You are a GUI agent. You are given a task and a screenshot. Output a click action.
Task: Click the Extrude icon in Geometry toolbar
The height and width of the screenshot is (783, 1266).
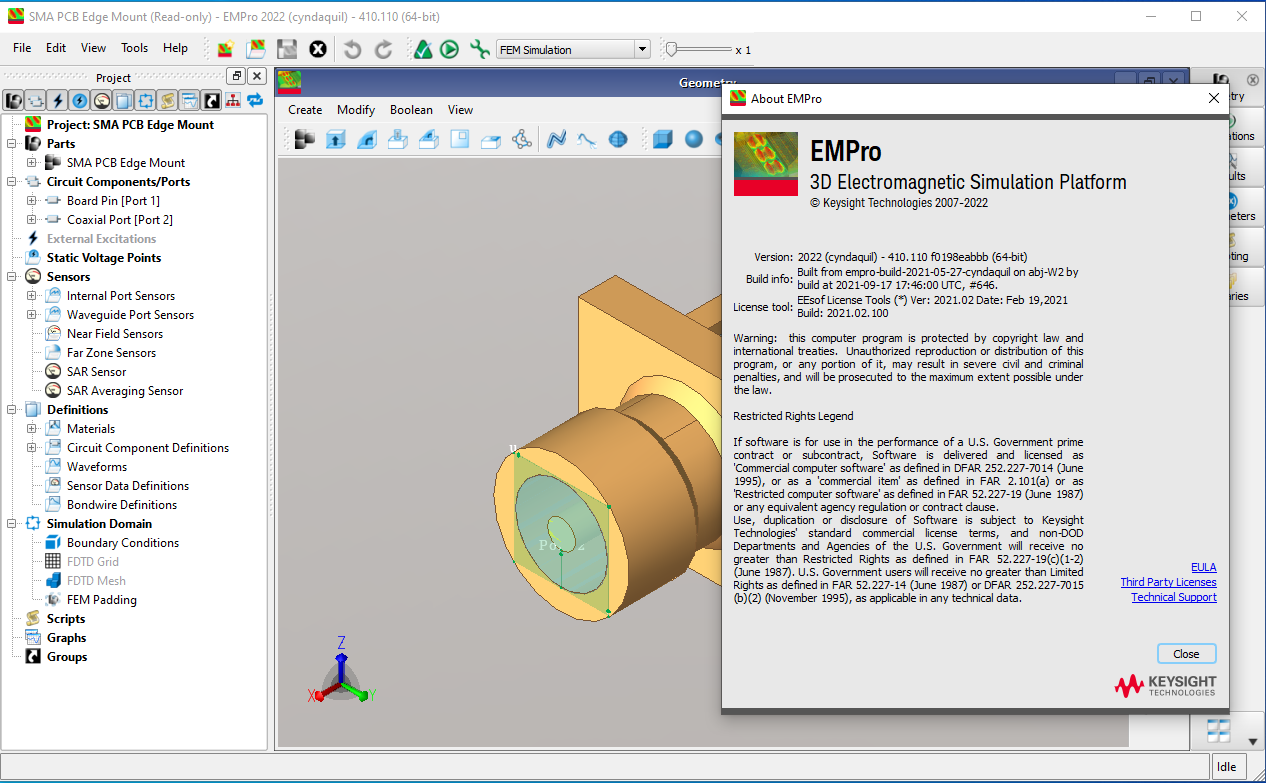click(336, 140)
